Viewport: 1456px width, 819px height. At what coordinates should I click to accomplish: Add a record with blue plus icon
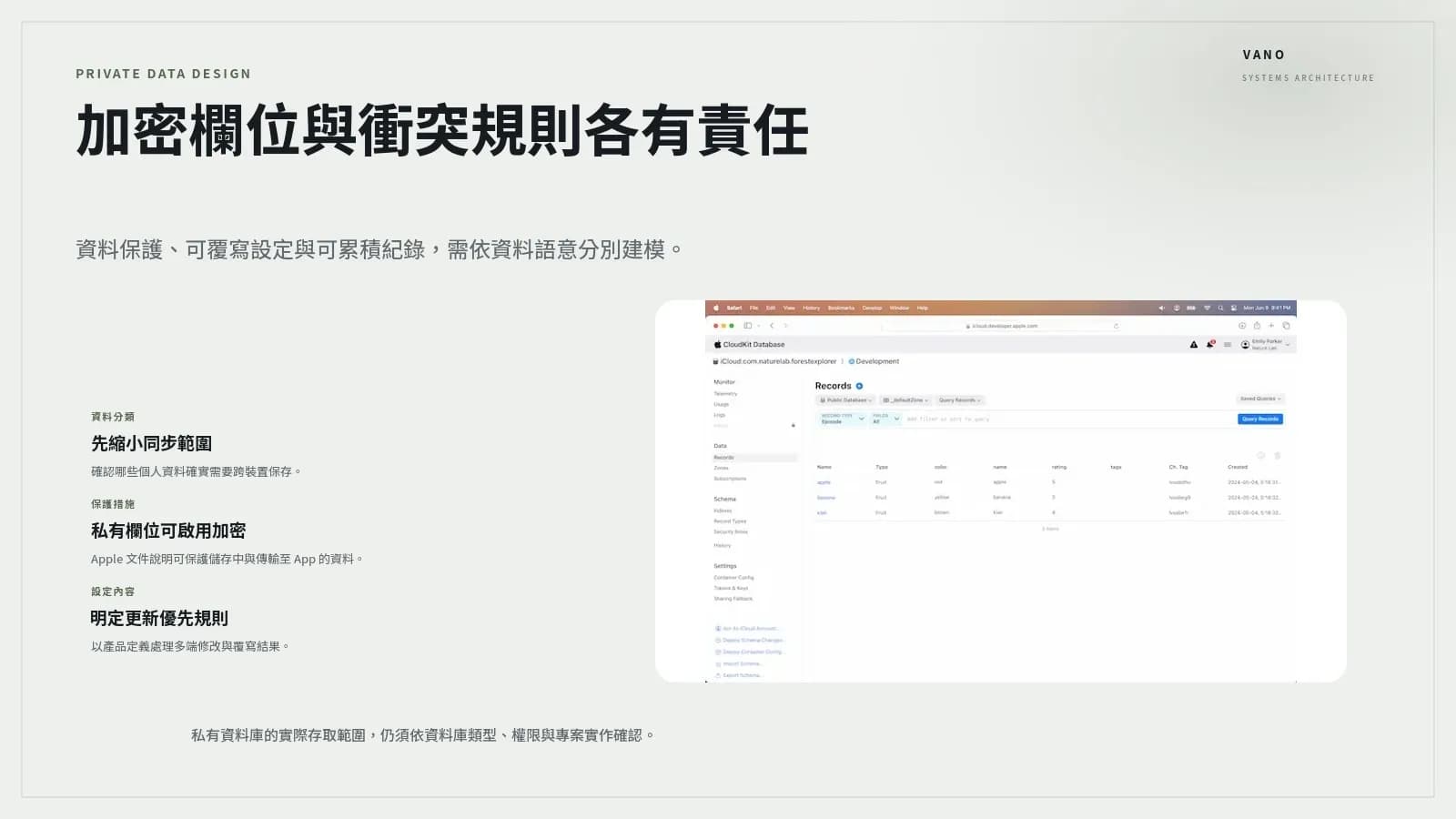point(859,386)
